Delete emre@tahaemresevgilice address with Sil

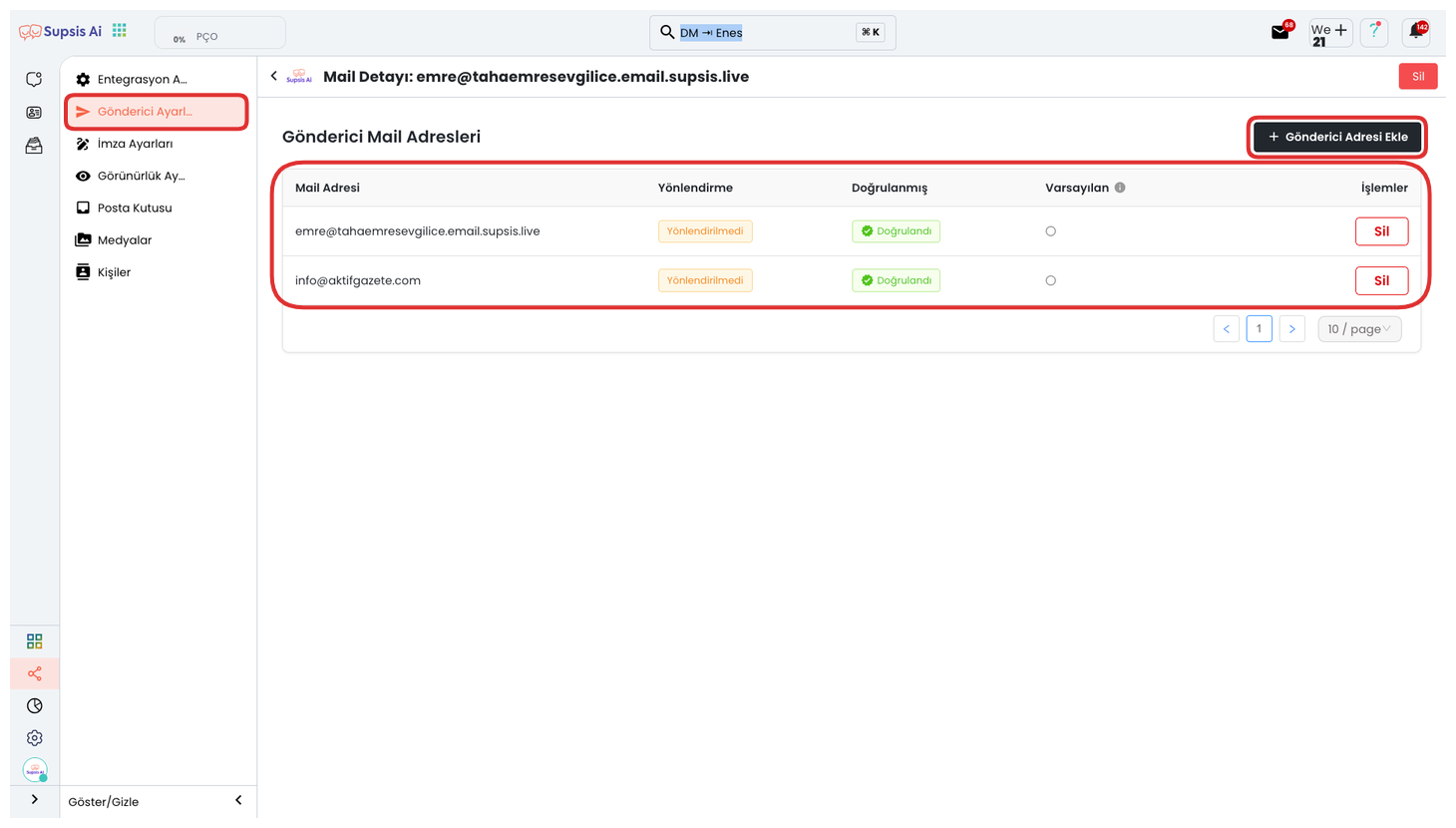pos(1381,231)
